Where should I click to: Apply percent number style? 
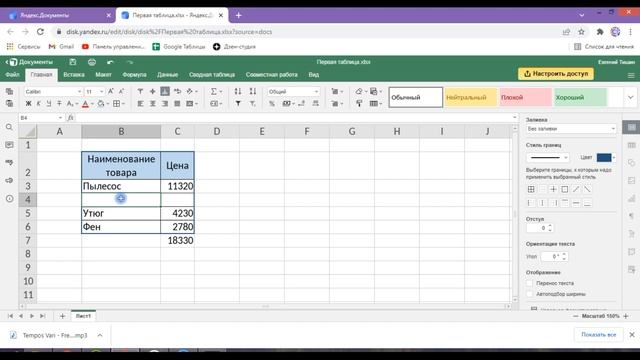[272, 104]
